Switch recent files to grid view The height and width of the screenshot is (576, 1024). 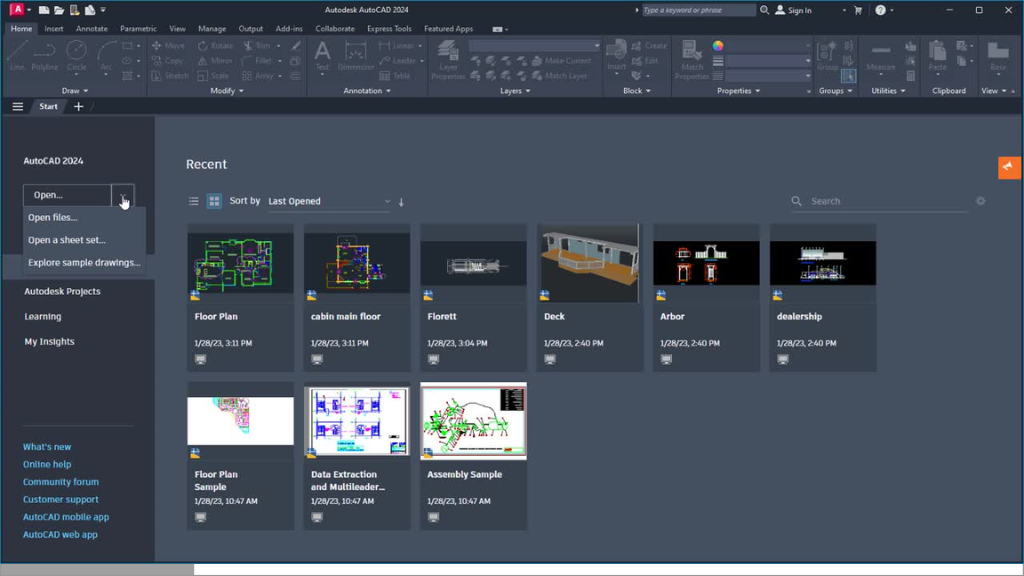(214, 201)
